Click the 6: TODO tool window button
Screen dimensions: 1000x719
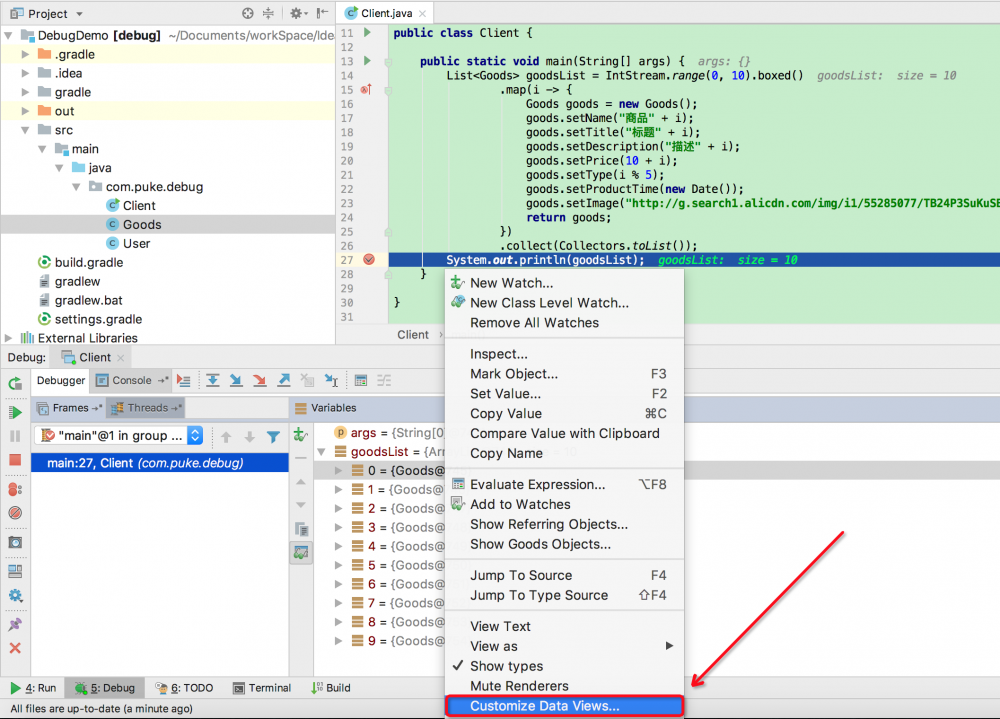tap(185, 688)
